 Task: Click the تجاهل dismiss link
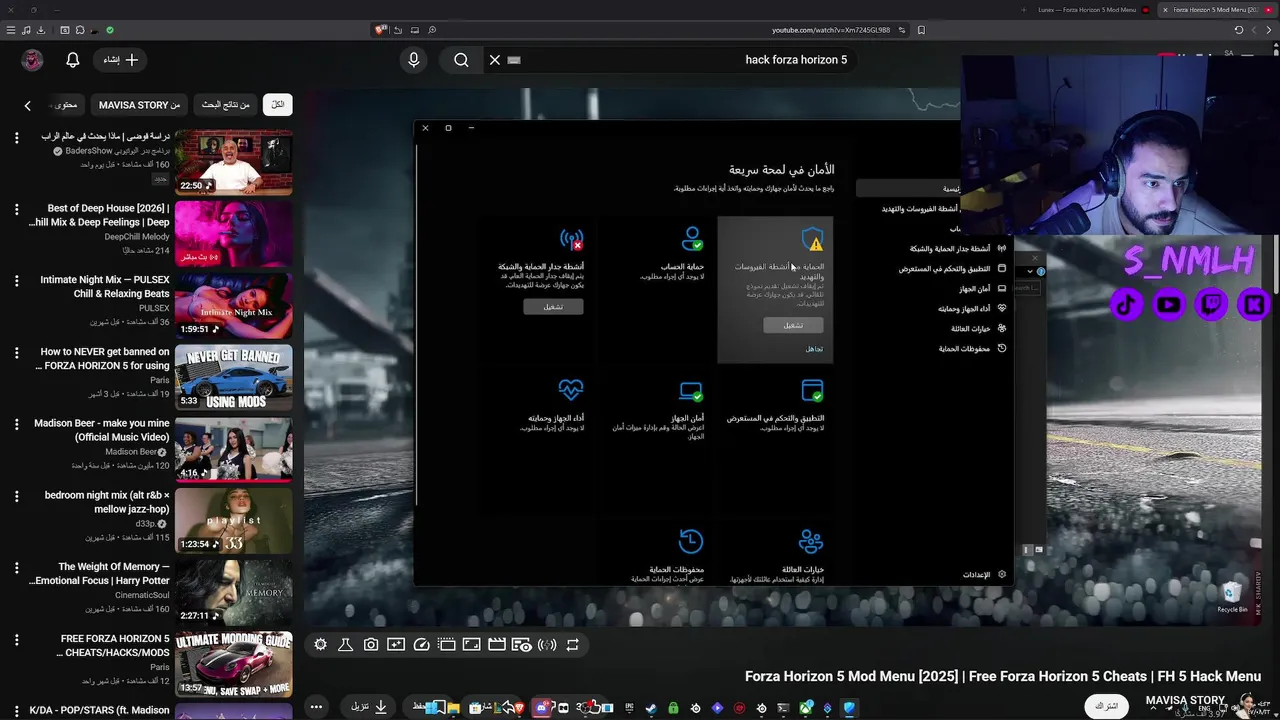[814, 349]
